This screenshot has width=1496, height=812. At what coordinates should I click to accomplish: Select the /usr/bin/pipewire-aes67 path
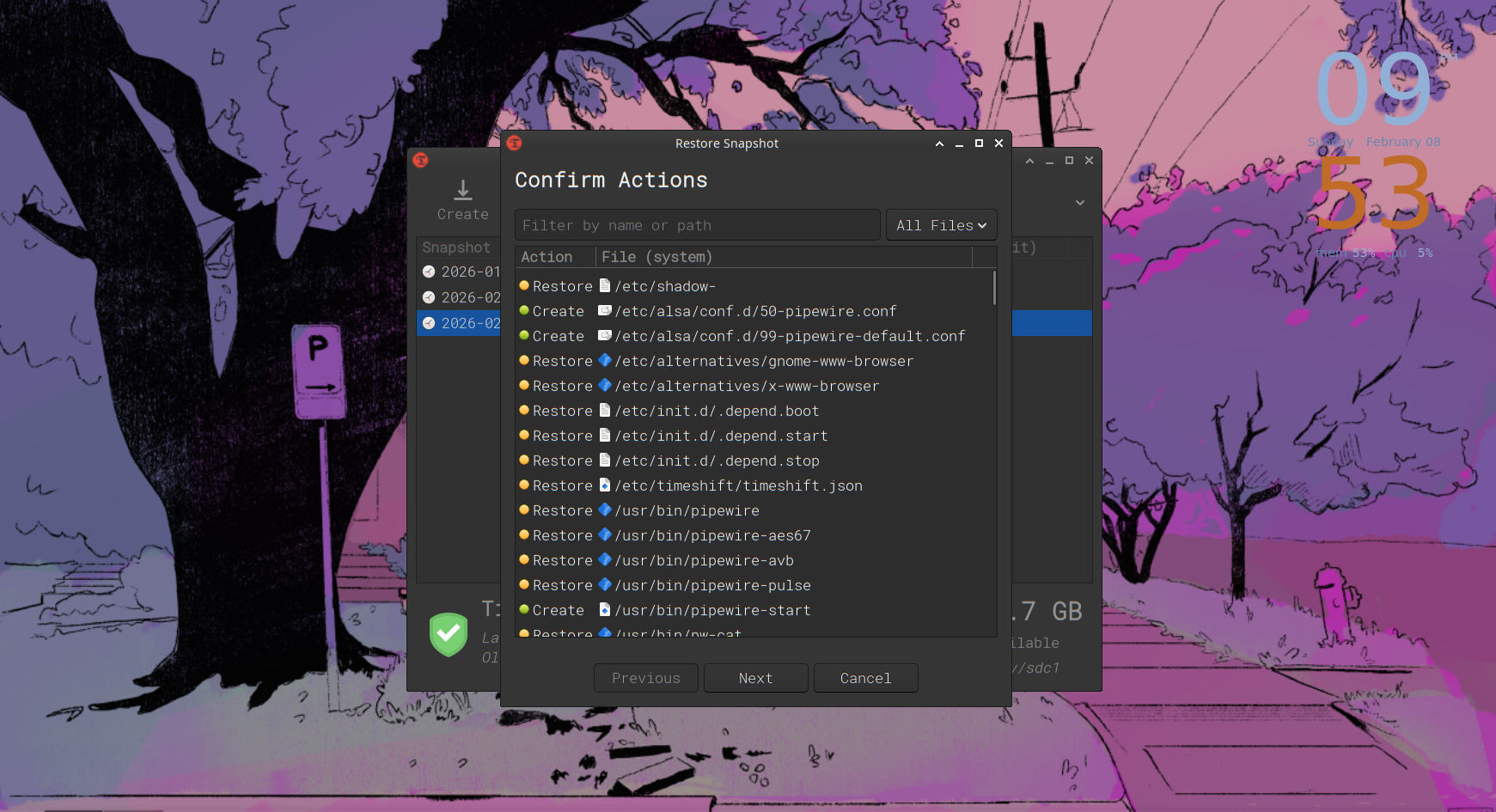[712, 535]
